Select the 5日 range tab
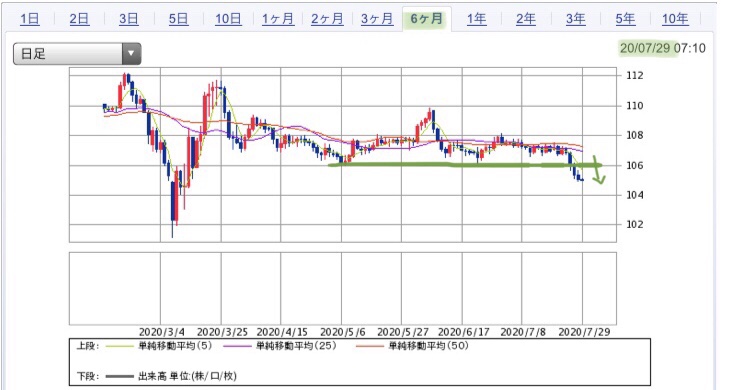This screenshot has height=390, width=735. pyautogui.click(x=178, y=19)
